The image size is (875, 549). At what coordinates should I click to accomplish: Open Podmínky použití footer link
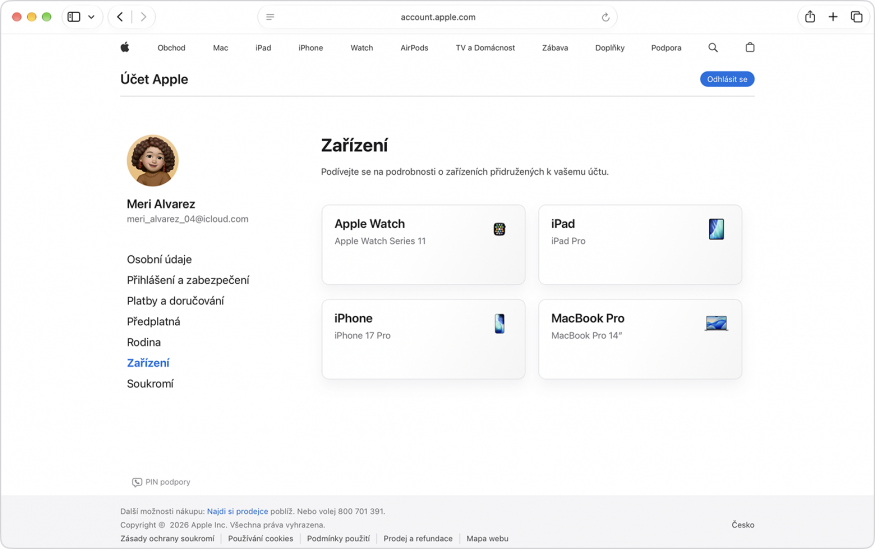(338, 538)
